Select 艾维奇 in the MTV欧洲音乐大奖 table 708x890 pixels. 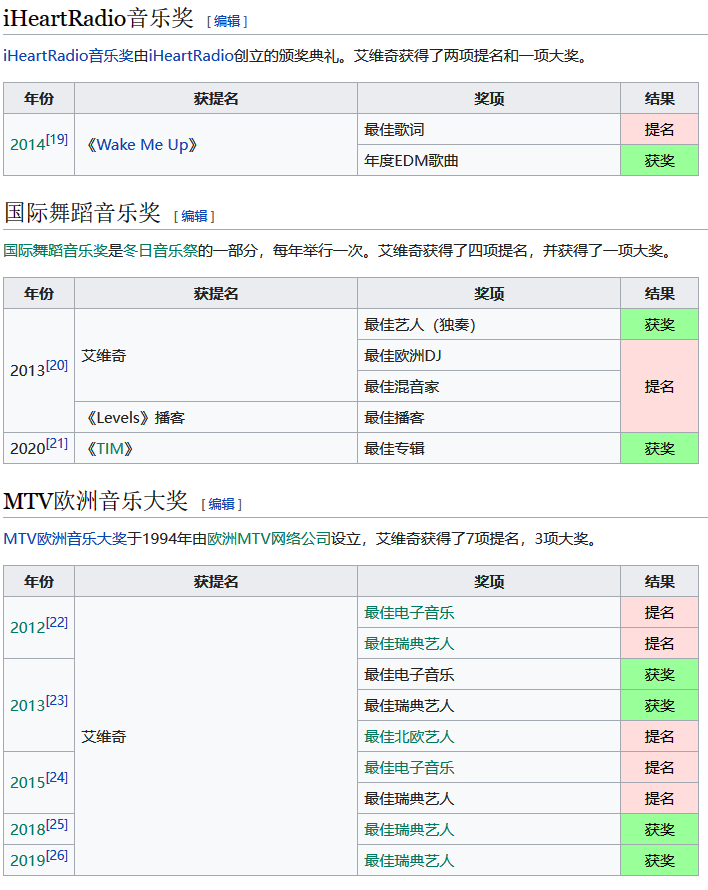point(216,736)
